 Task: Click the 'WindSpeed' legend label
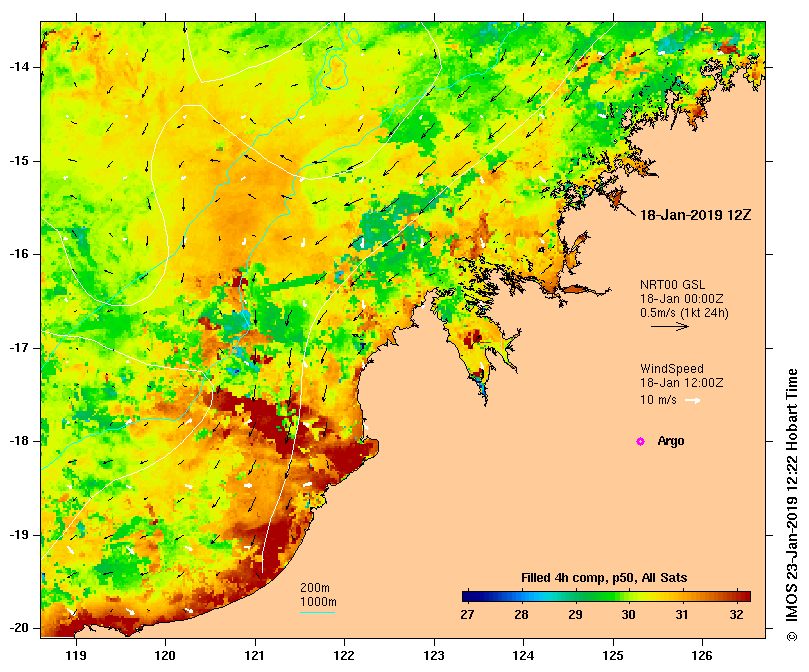click(672, 369)
